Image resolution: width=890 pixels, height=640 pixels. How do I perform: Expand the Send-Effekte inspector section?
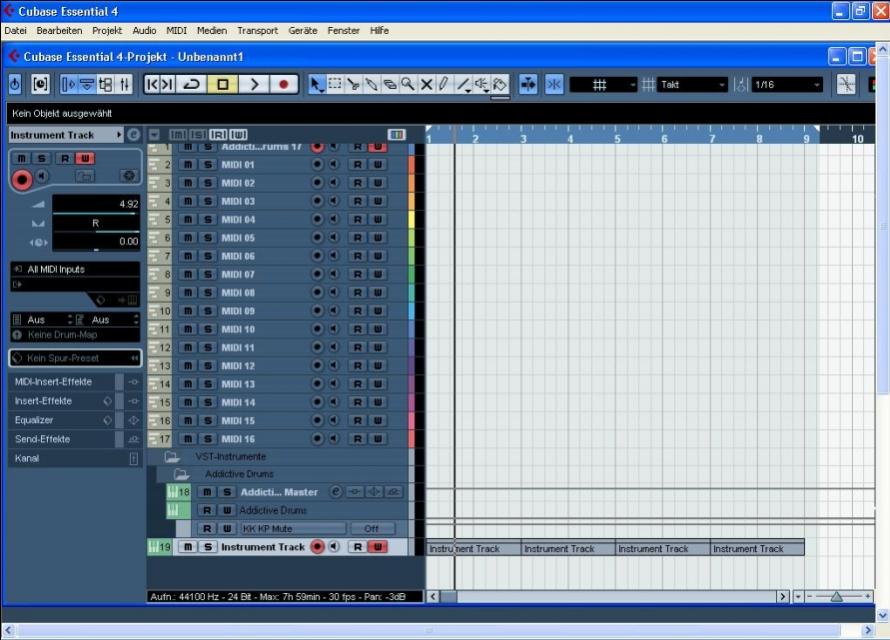tap(62, 439)
